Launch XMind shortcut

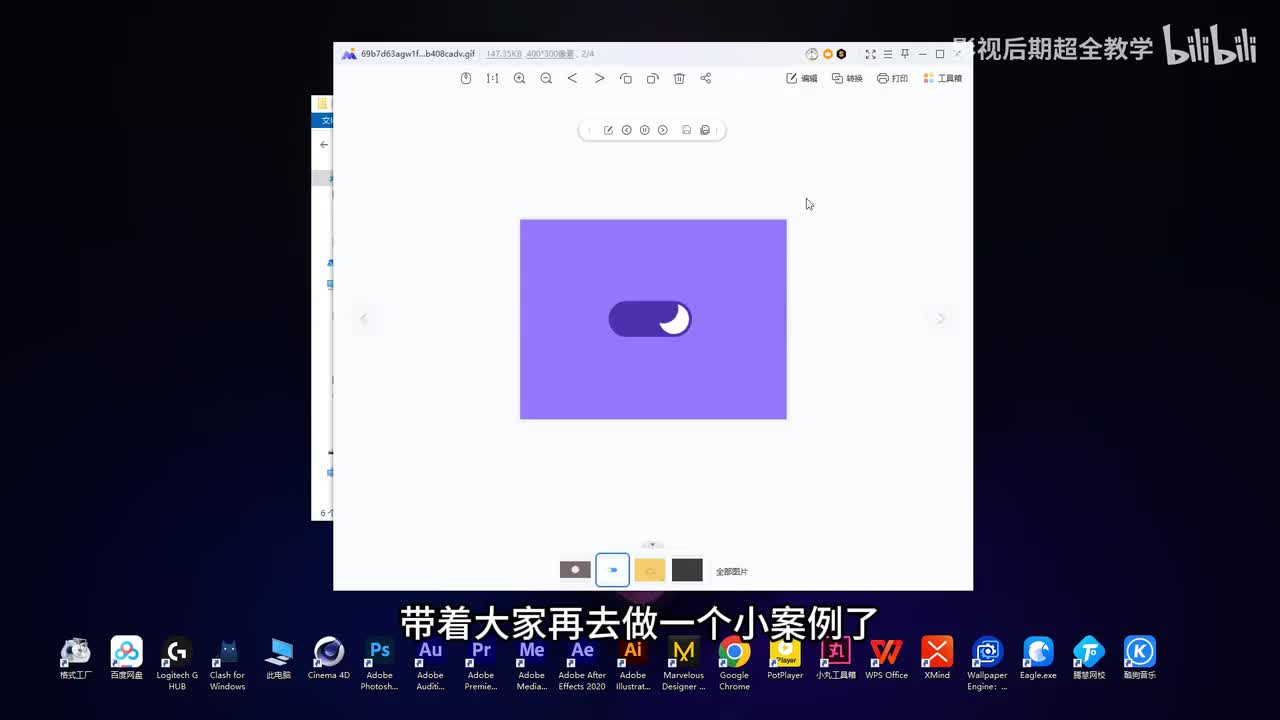[937, 661]
